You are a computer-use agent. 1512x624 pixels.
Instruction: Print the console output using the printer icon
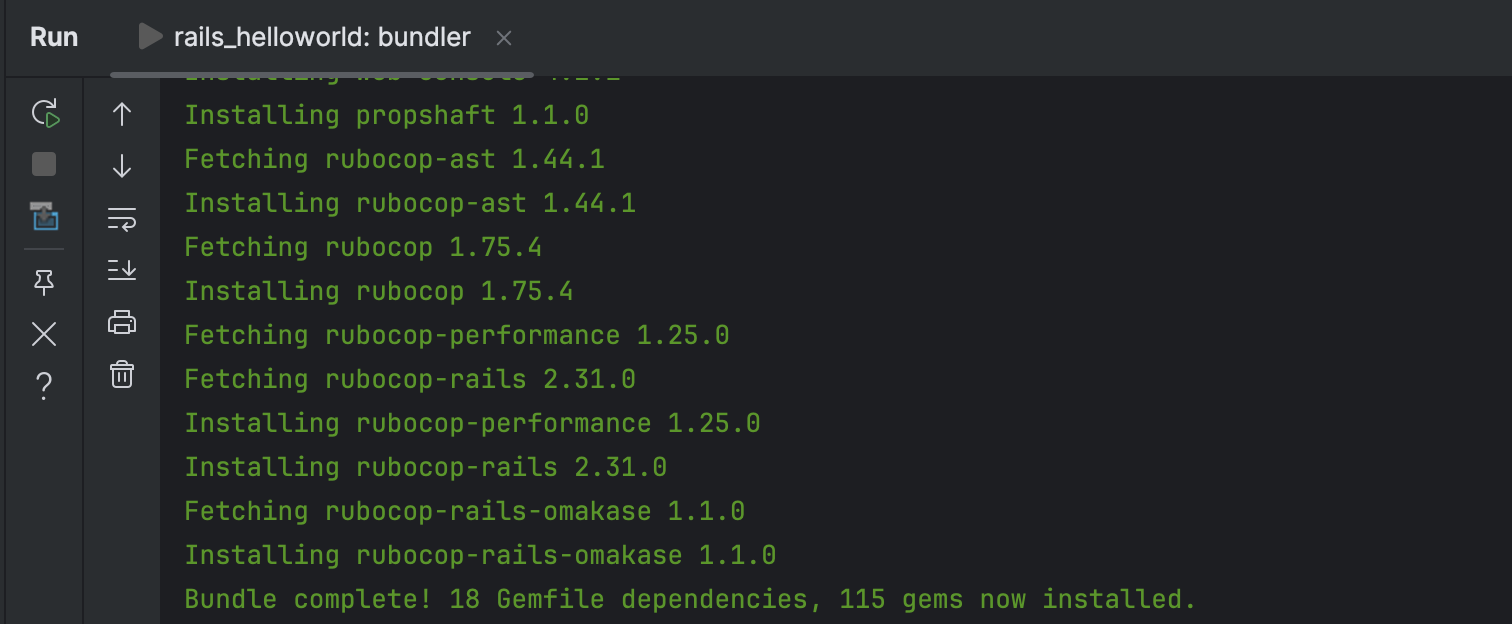tap(121, 322)
